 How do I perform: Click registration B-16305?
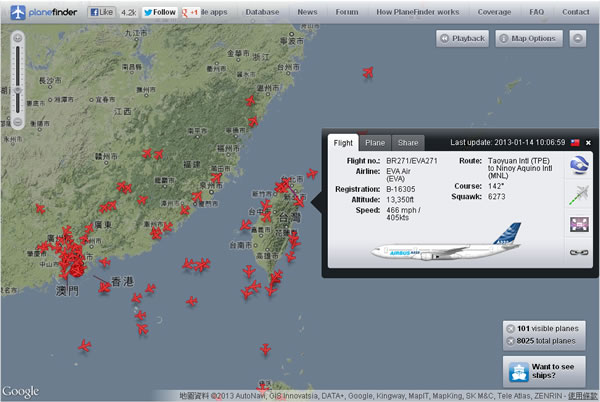tap(400, 189)
